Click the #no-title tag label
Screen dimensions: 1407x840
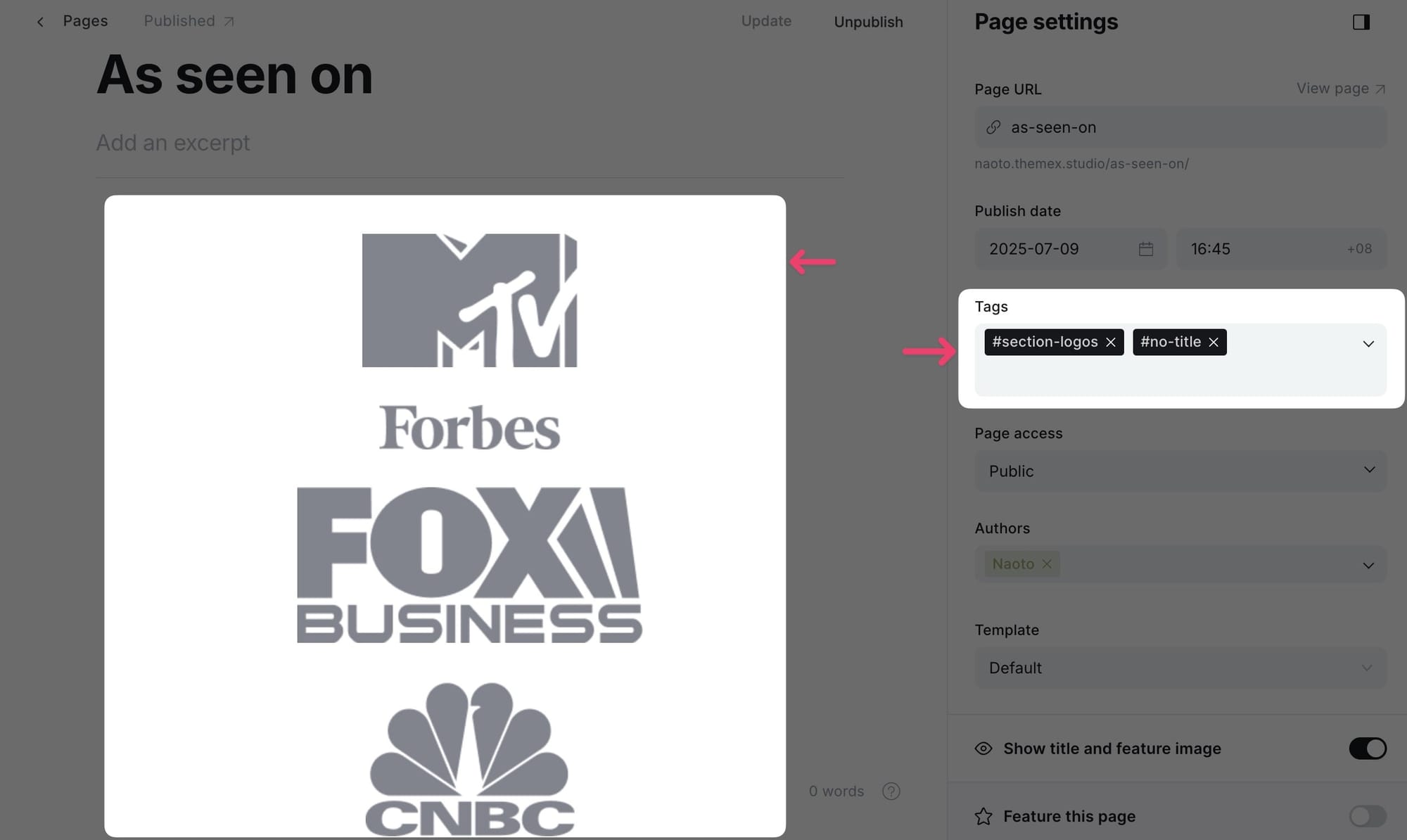(1171, 342)
